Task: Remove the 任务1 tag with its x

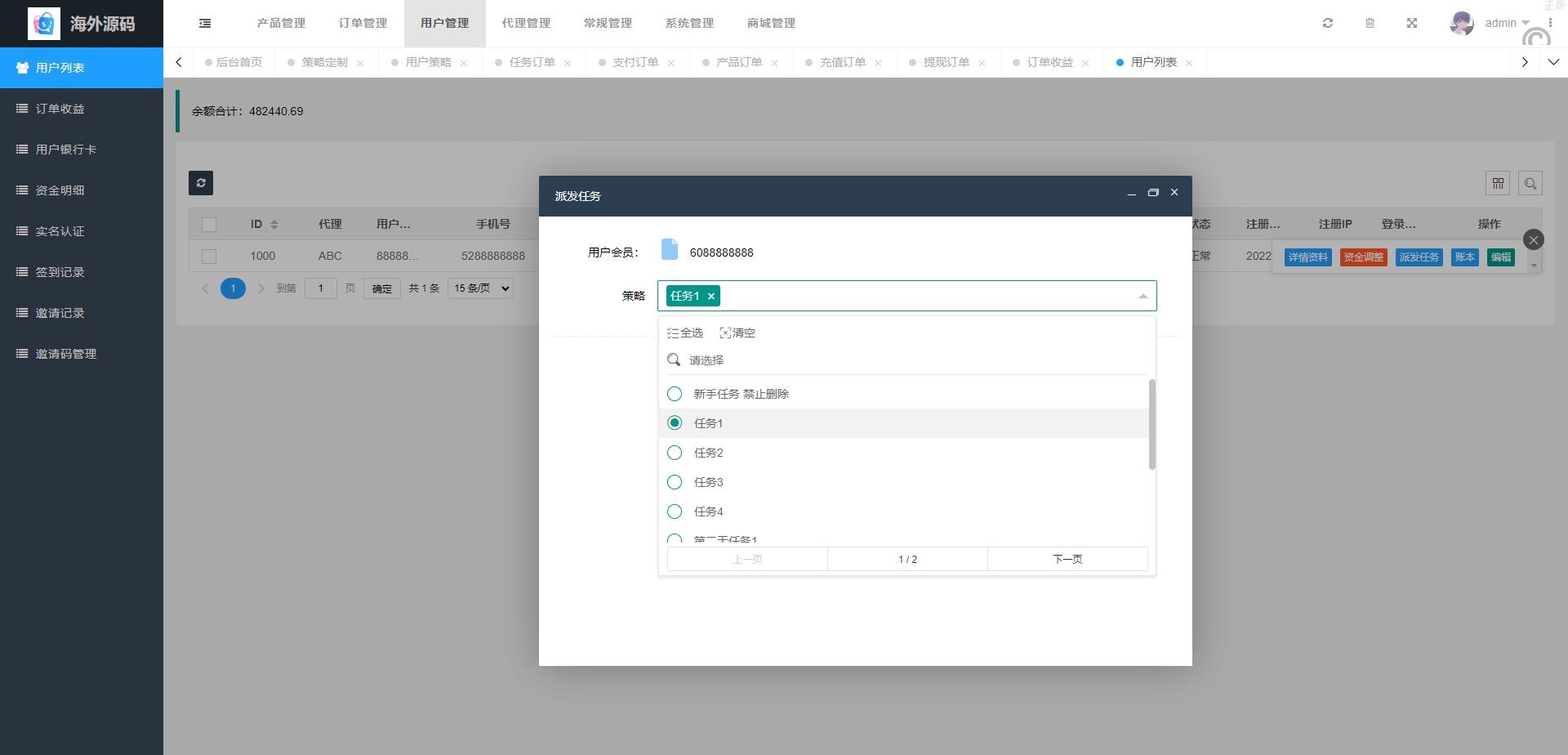Action: click(x=711, y=297)
